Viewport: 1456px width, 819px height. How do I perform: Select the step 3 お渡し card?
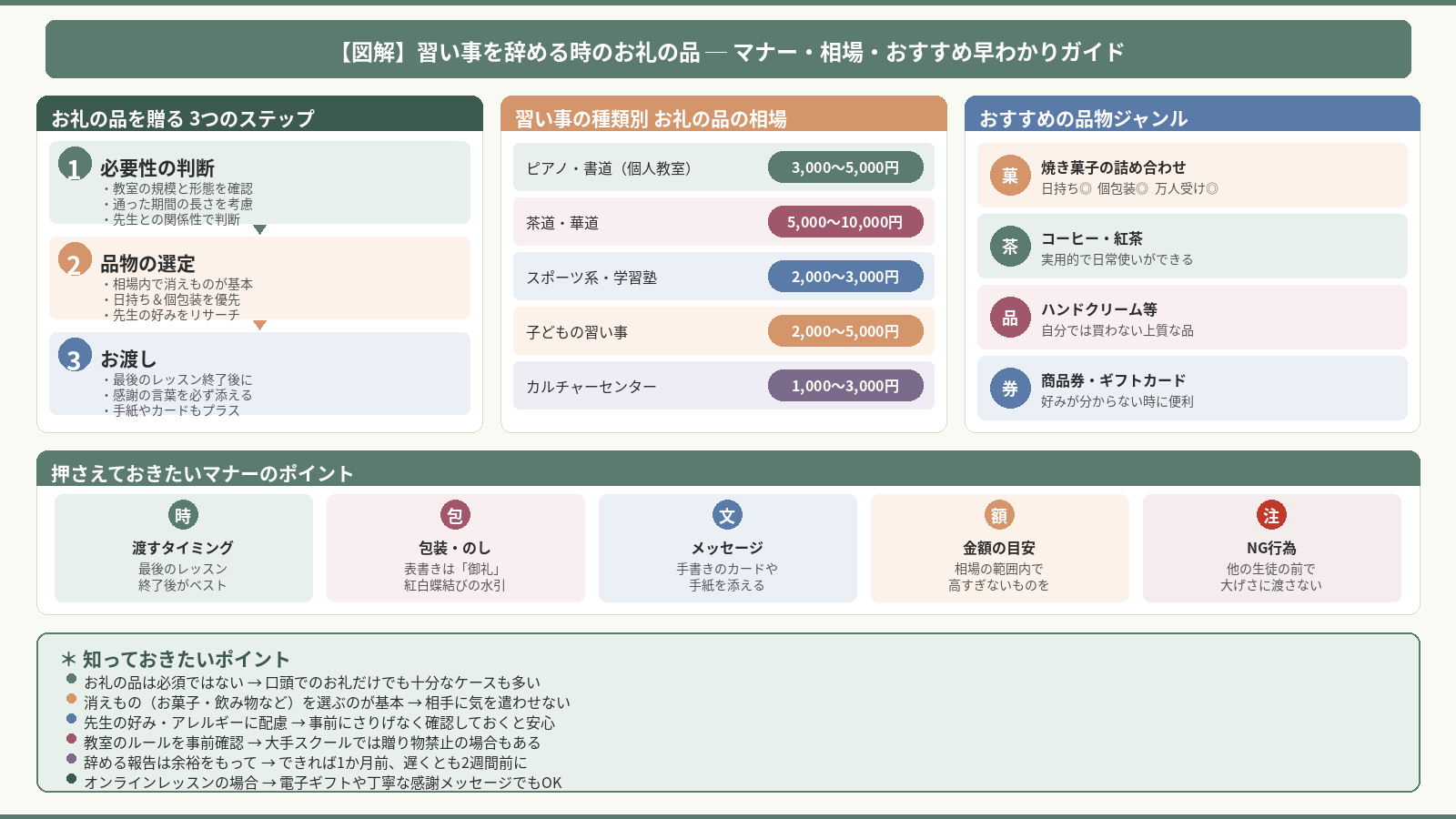(259, 374)
